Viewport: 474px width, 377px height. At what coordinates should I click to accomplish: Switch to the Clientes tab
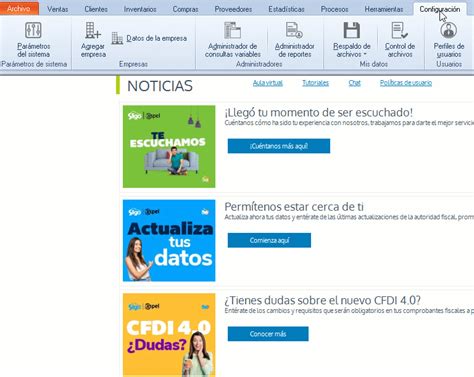96,9
